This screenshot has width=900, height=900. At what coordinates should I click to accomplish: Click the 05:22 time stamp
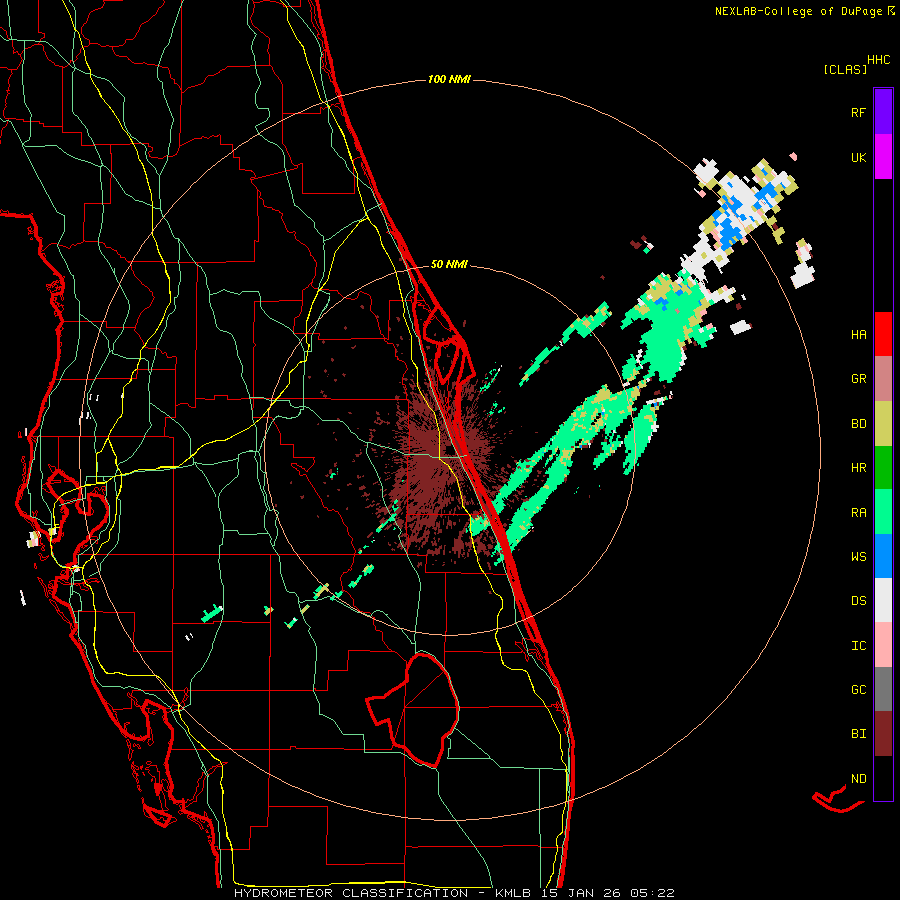pyautogui.click(x=651, y=893)
